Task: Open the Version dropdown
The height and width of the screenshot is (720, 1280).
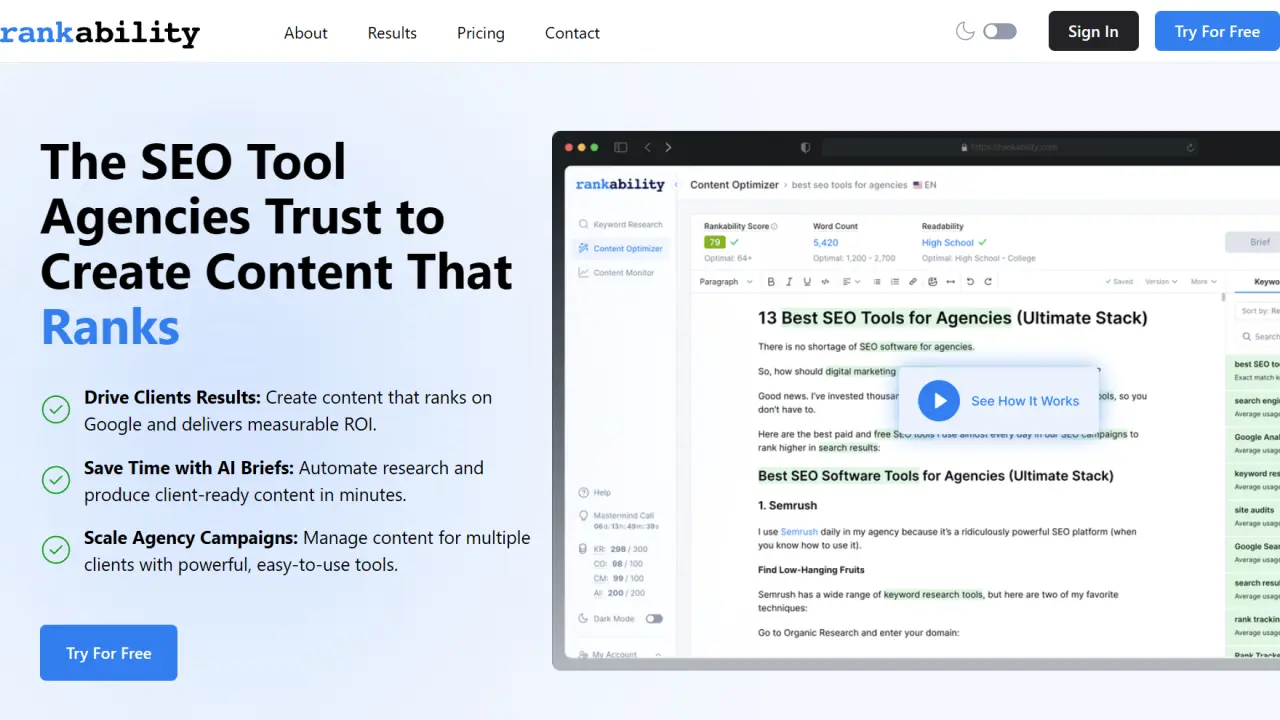Action: (x=1161, y=282)
